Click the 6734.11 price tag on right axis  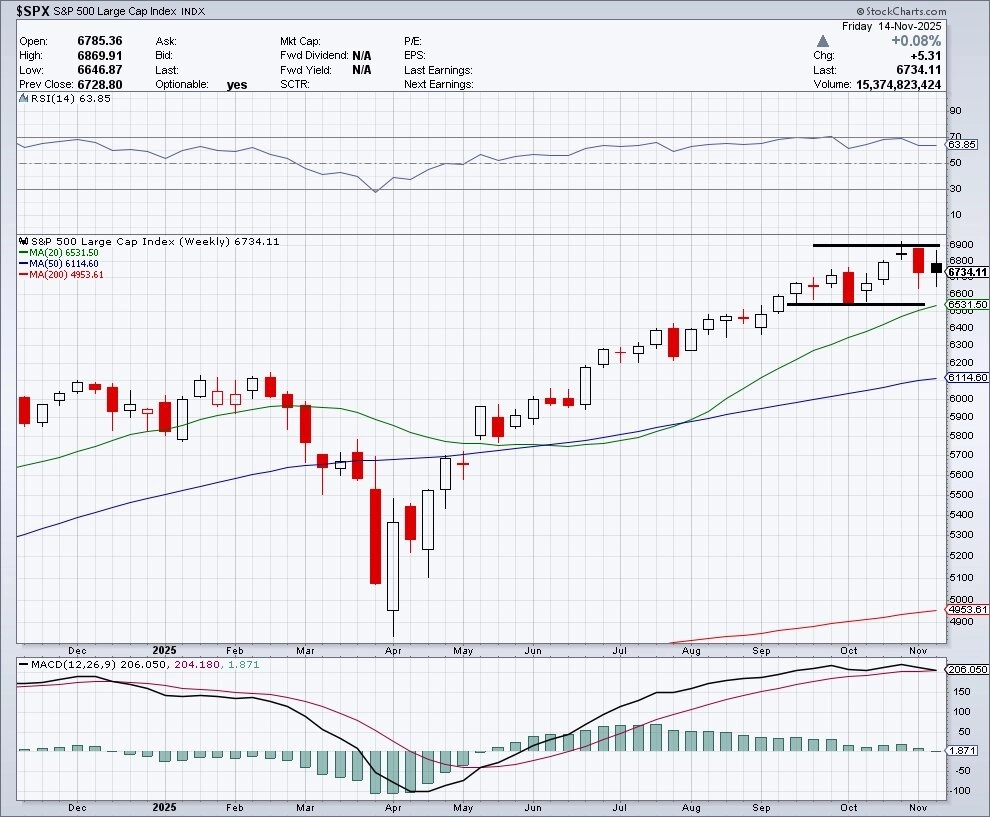tap(967, 272)
